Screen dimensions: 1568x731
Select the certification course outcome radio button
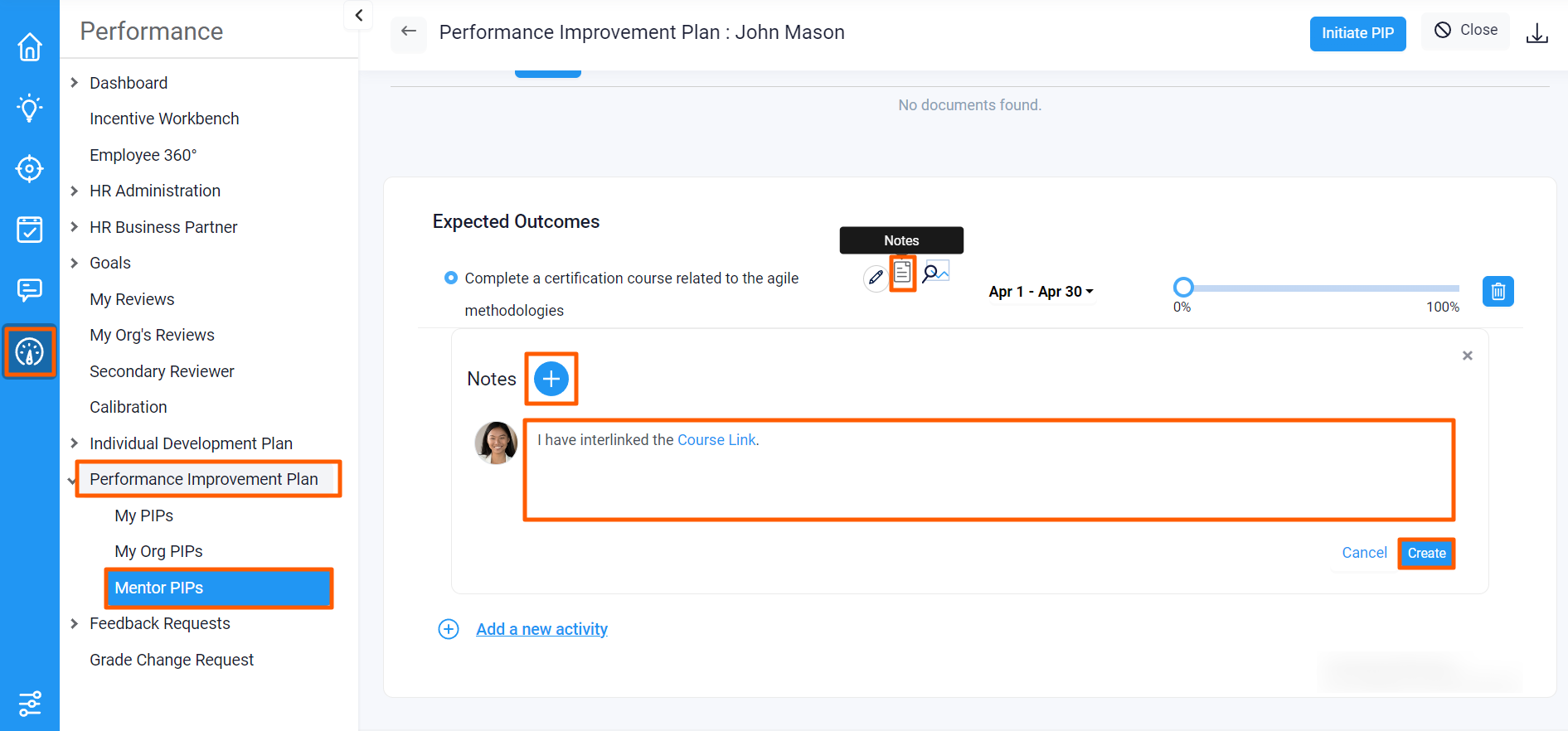pyautogui.click(x=451, y=278)
